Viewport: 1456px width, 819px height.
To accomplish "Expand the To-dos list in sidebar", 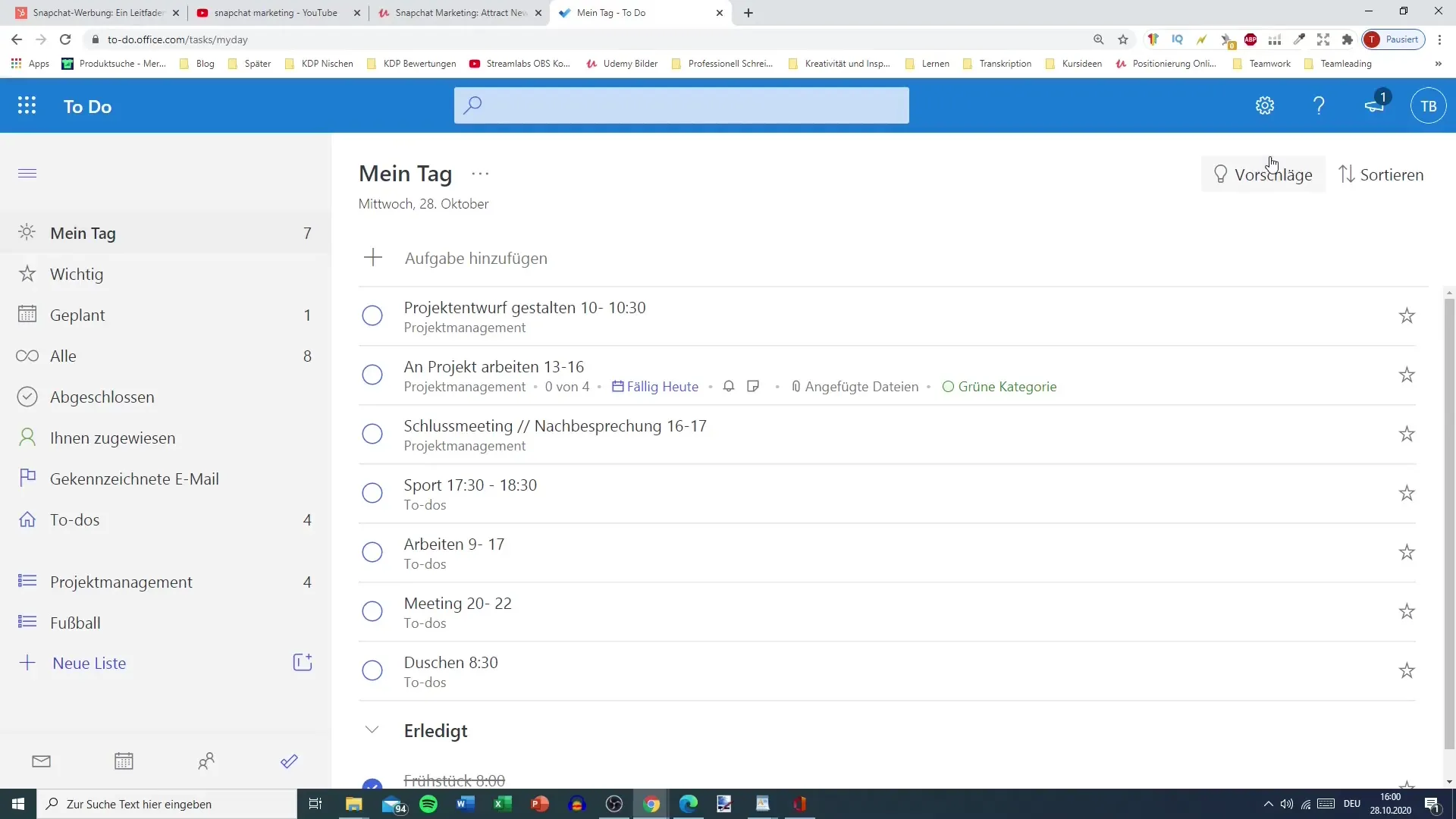I will (x=75, y=519).
